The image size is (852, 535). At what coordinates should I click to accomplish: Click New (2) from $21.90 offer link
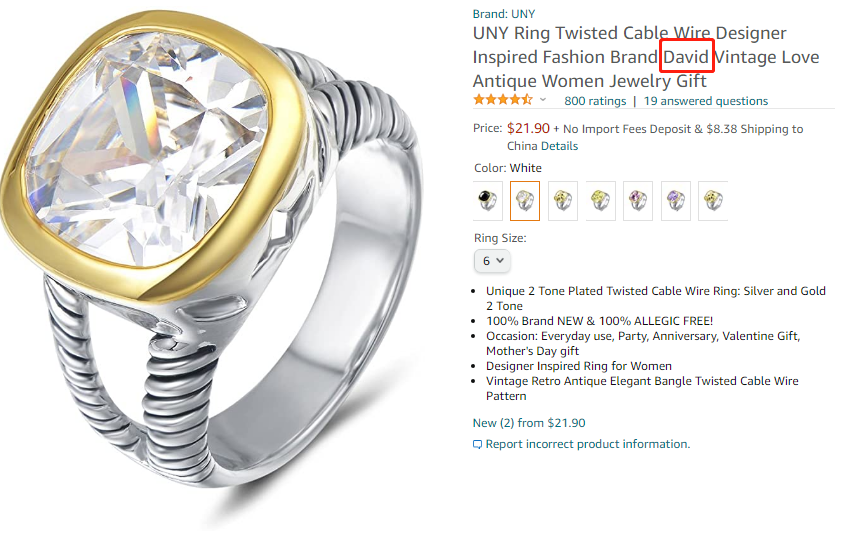click(x=529, y=423)
